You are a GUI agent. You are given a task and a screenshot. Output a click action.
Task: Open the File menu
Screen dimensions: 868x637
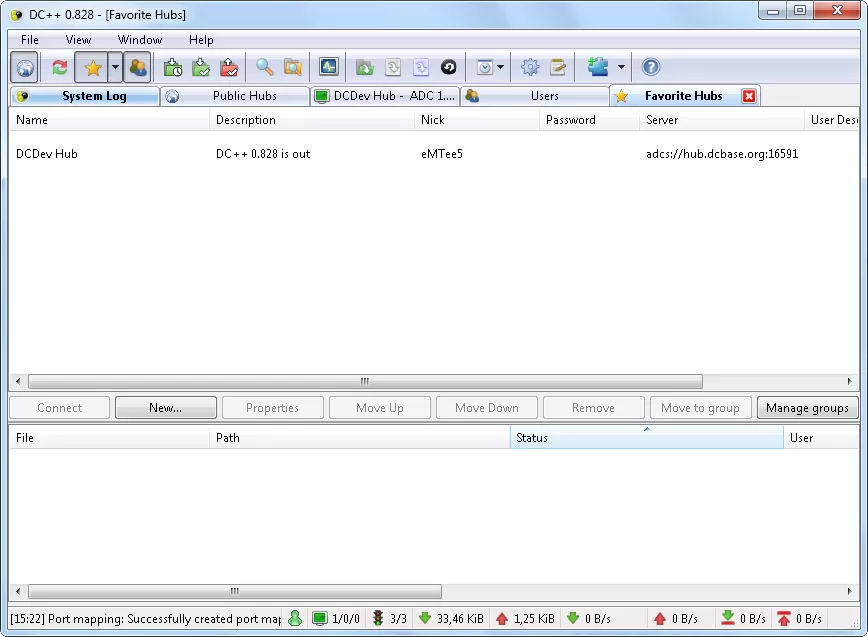tap(29, 40)
